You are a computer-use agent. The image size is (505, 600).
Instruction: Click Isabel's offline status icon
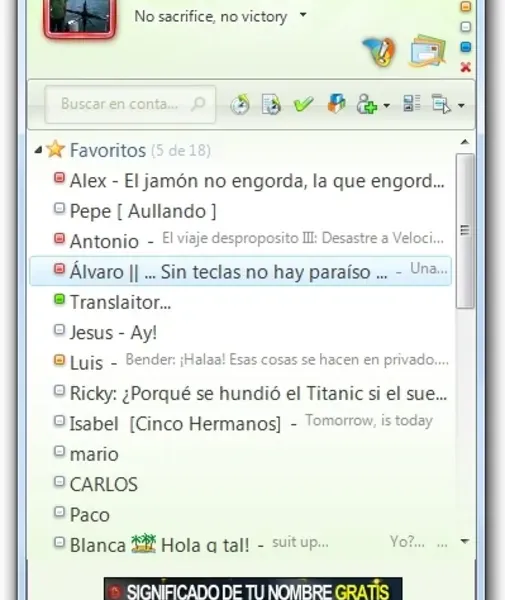[59, 421]
